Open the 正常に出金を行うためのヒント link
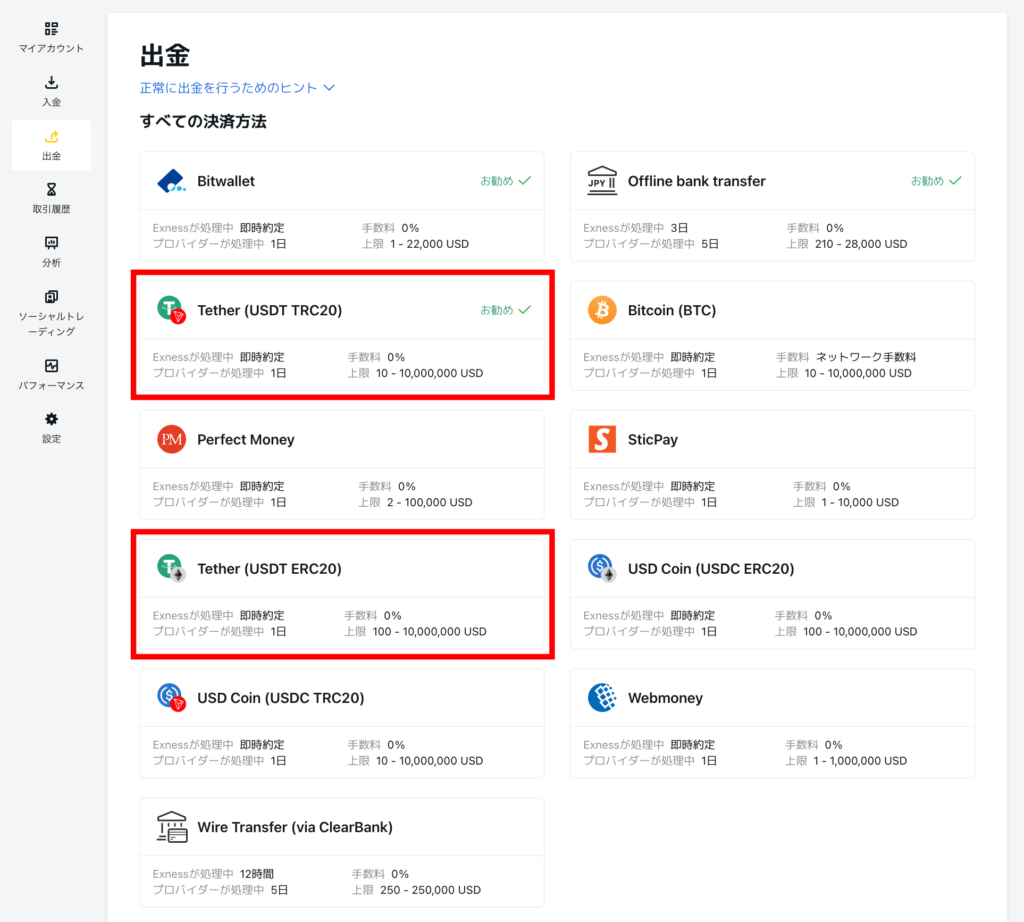 [x=229, y=87]
